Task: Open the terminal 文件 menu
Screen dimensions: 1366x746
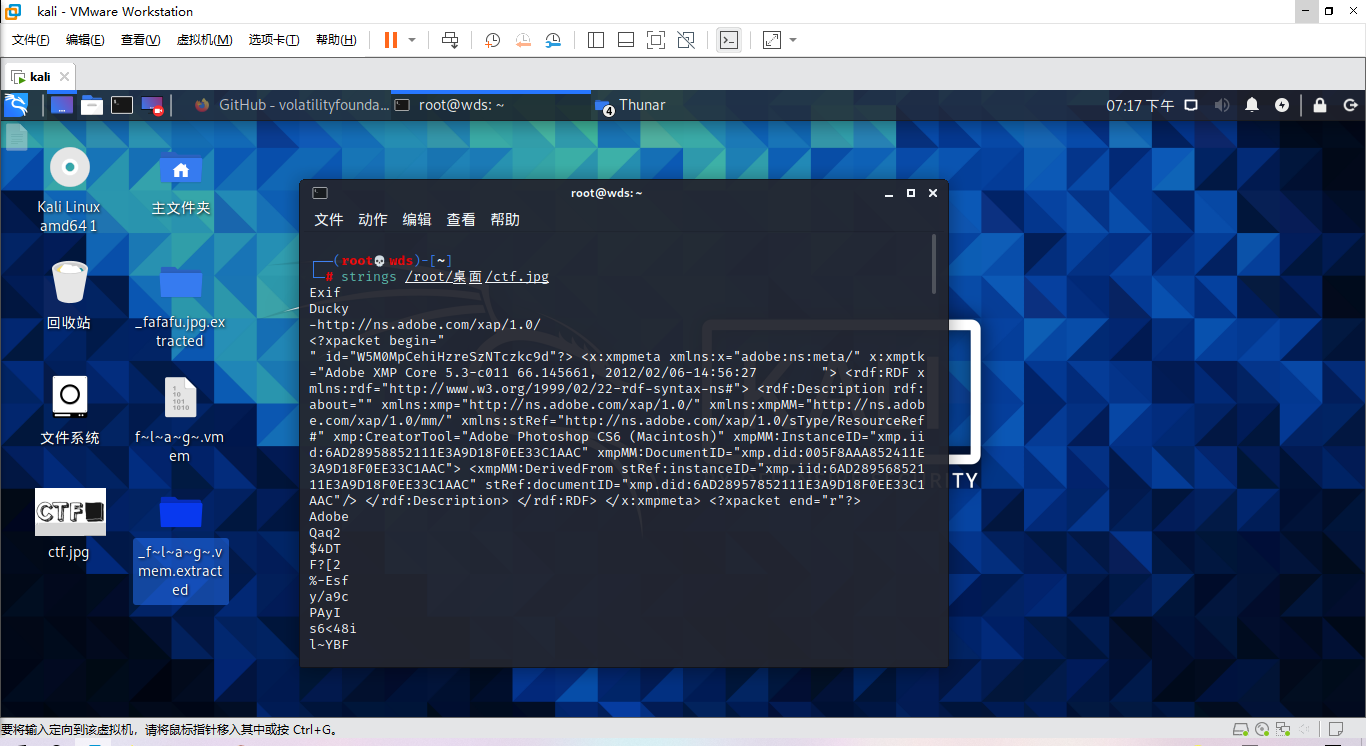Action: 329,220
